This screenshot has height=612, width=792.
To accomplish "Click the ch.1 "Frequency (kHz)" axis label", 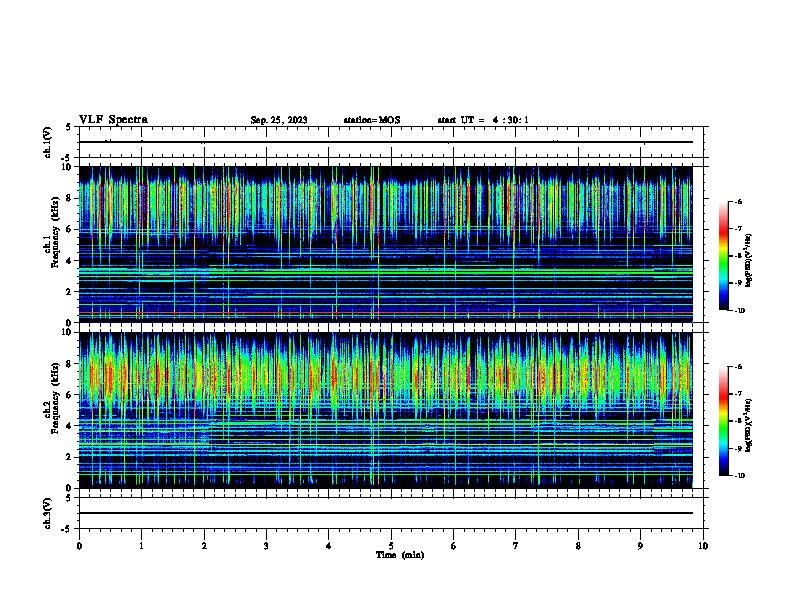I will click(56, 232).
